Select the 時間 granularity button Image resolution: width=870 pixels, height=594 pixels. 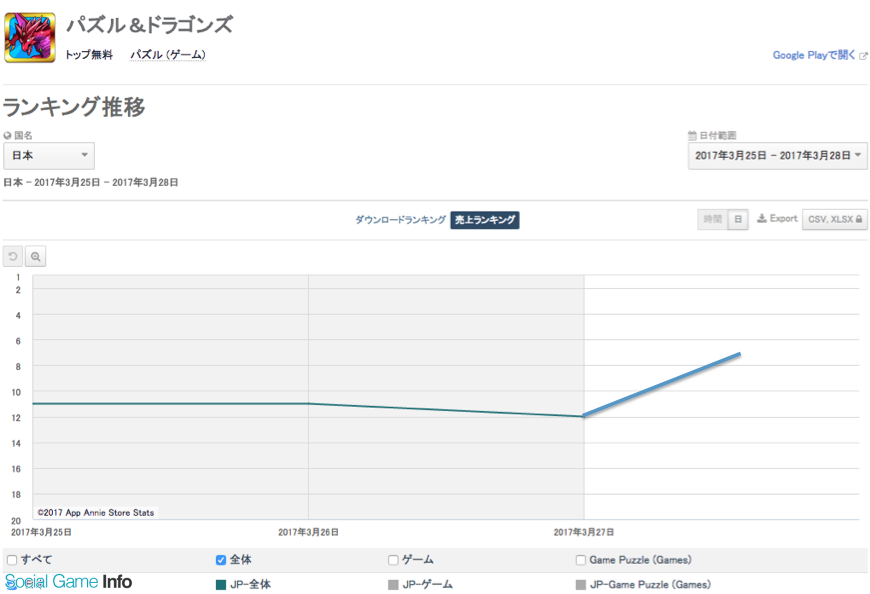(x=712, y=219)
